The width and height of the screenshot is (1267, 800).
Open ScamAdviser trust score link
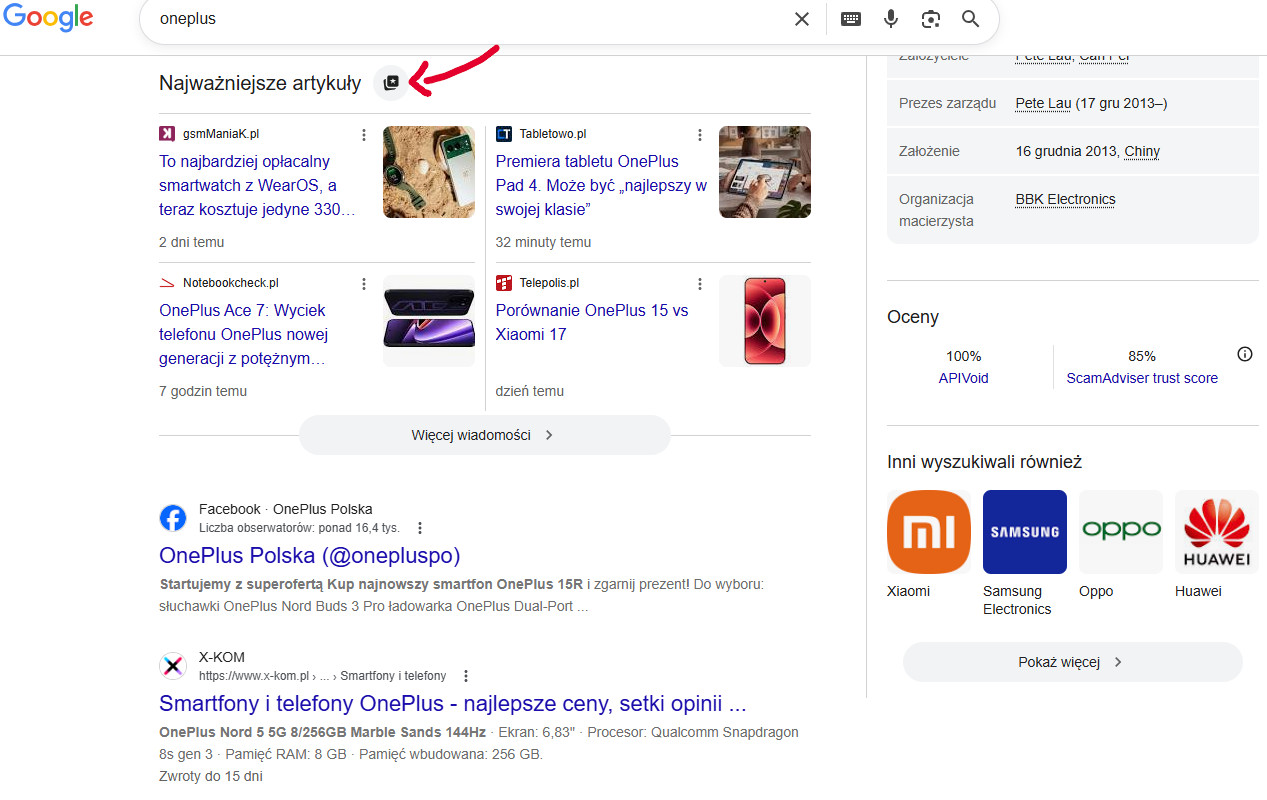tap(1142, 378)
